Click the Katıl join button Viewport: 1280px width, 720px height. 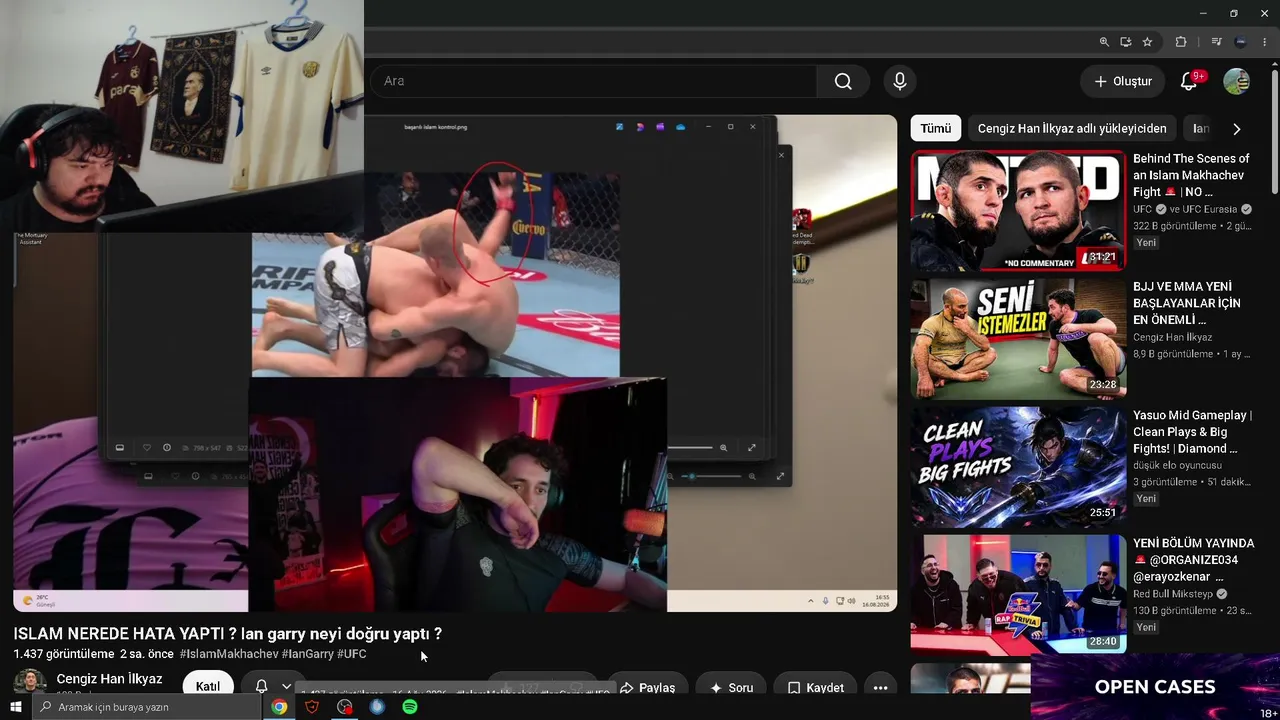(x=208, y=686)
